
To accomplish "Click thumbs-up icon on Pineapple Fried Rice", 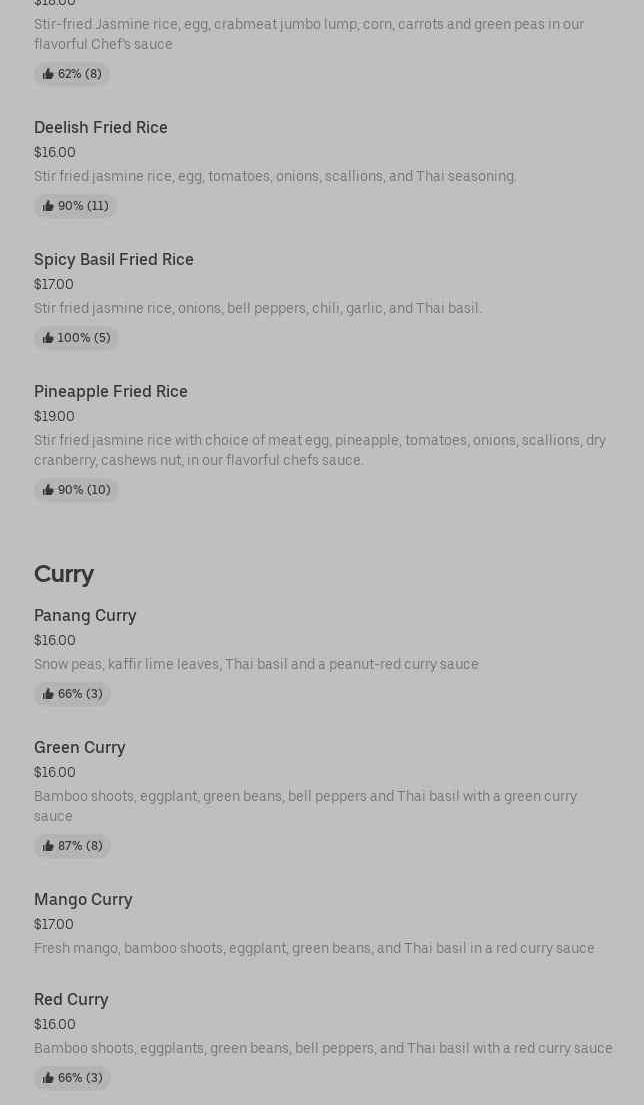I will click(48, 490).
